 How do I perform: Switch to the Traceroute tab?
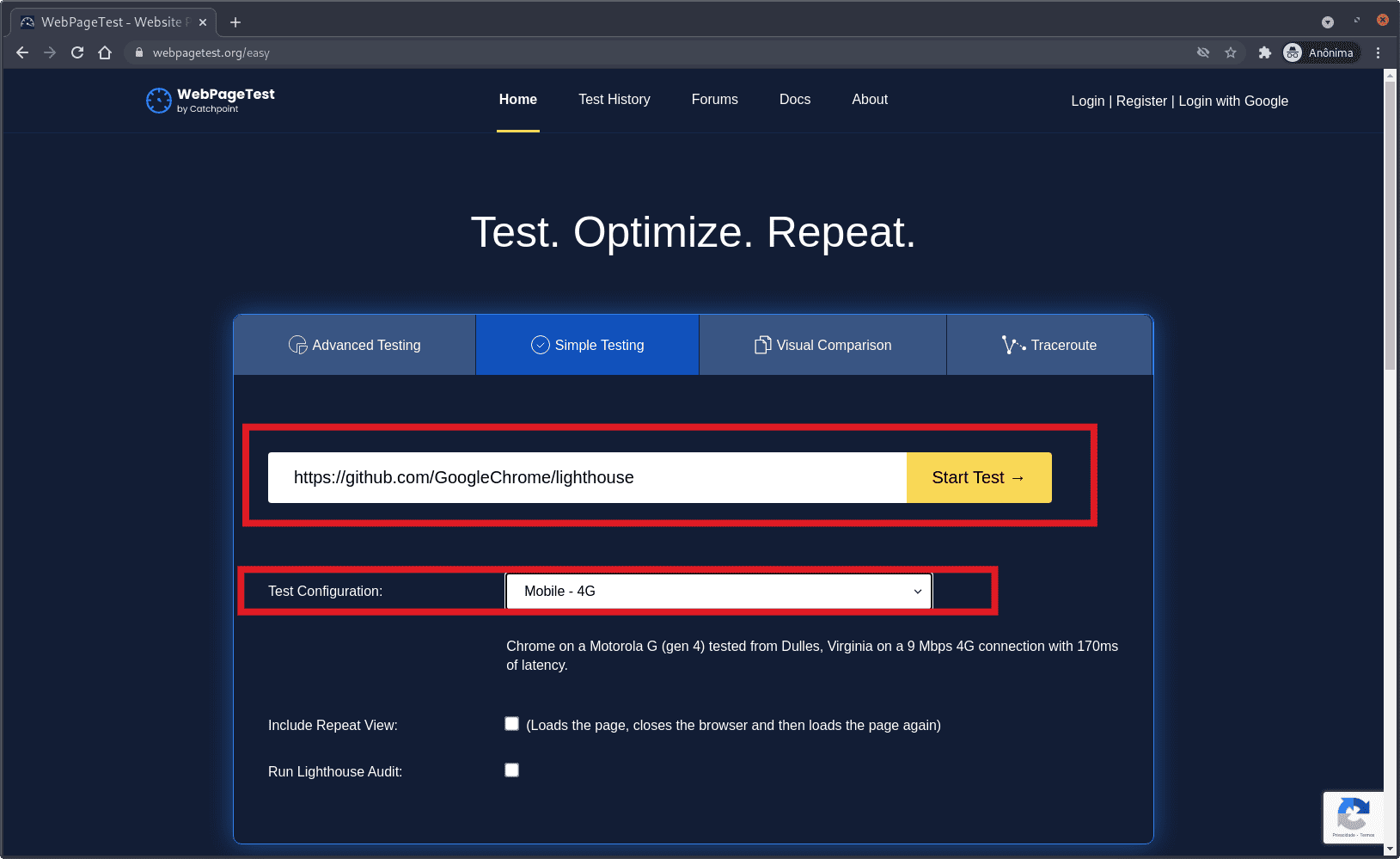click(1049, 345)
